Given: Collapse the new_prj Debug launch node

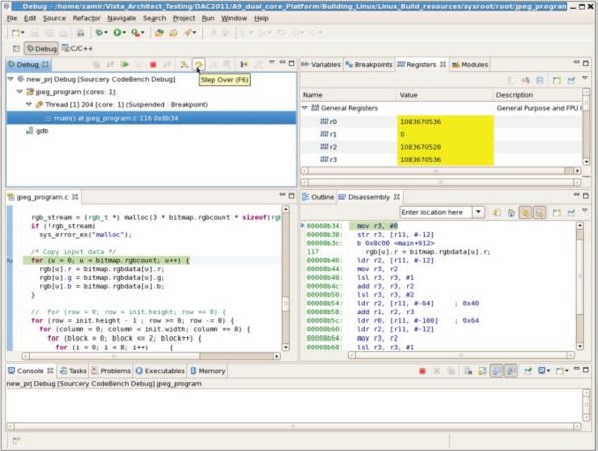Looking at the screenshot, I should click(x=11, y=79).
